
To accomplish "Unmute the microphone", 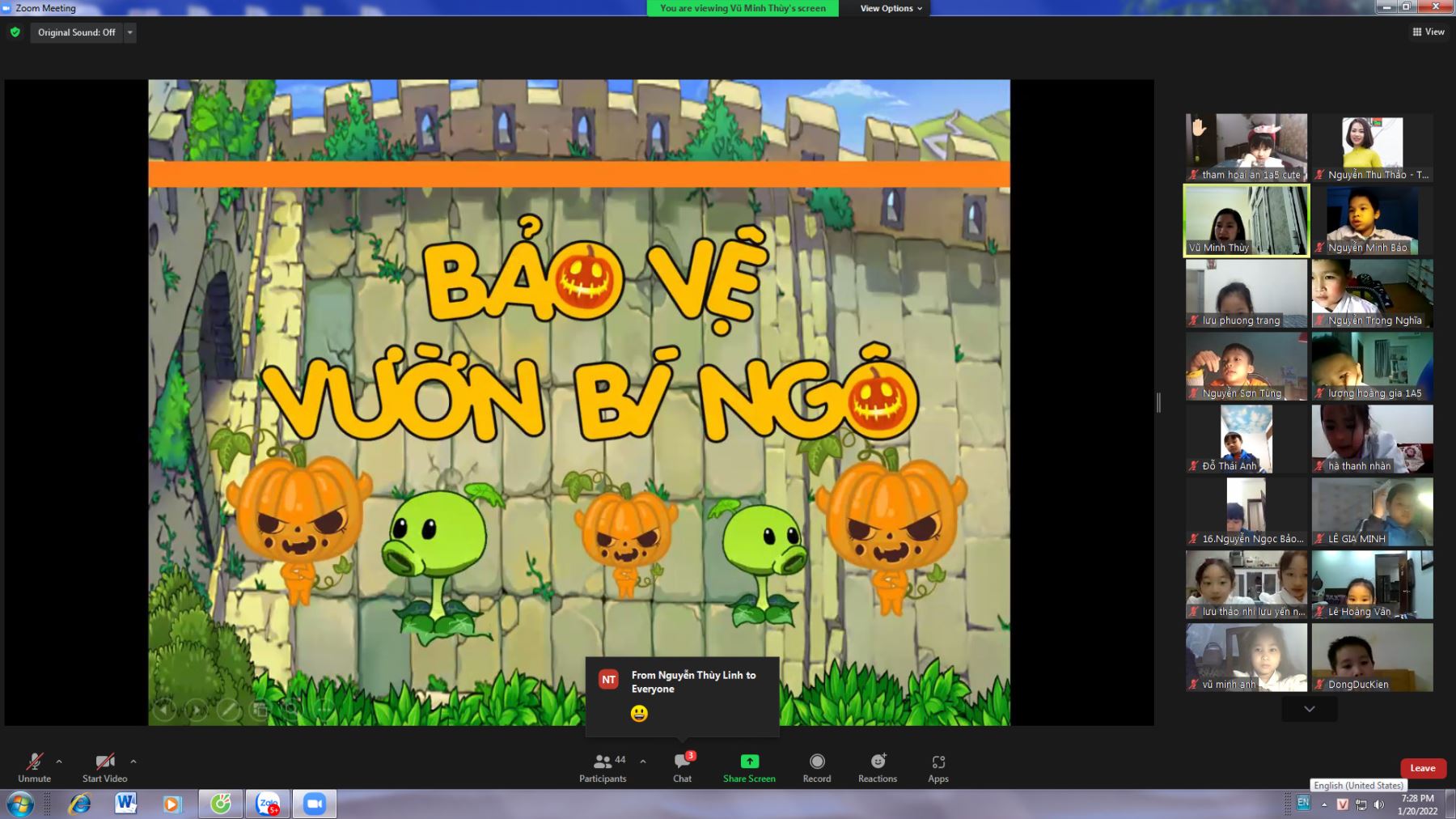I will [34, 767].
